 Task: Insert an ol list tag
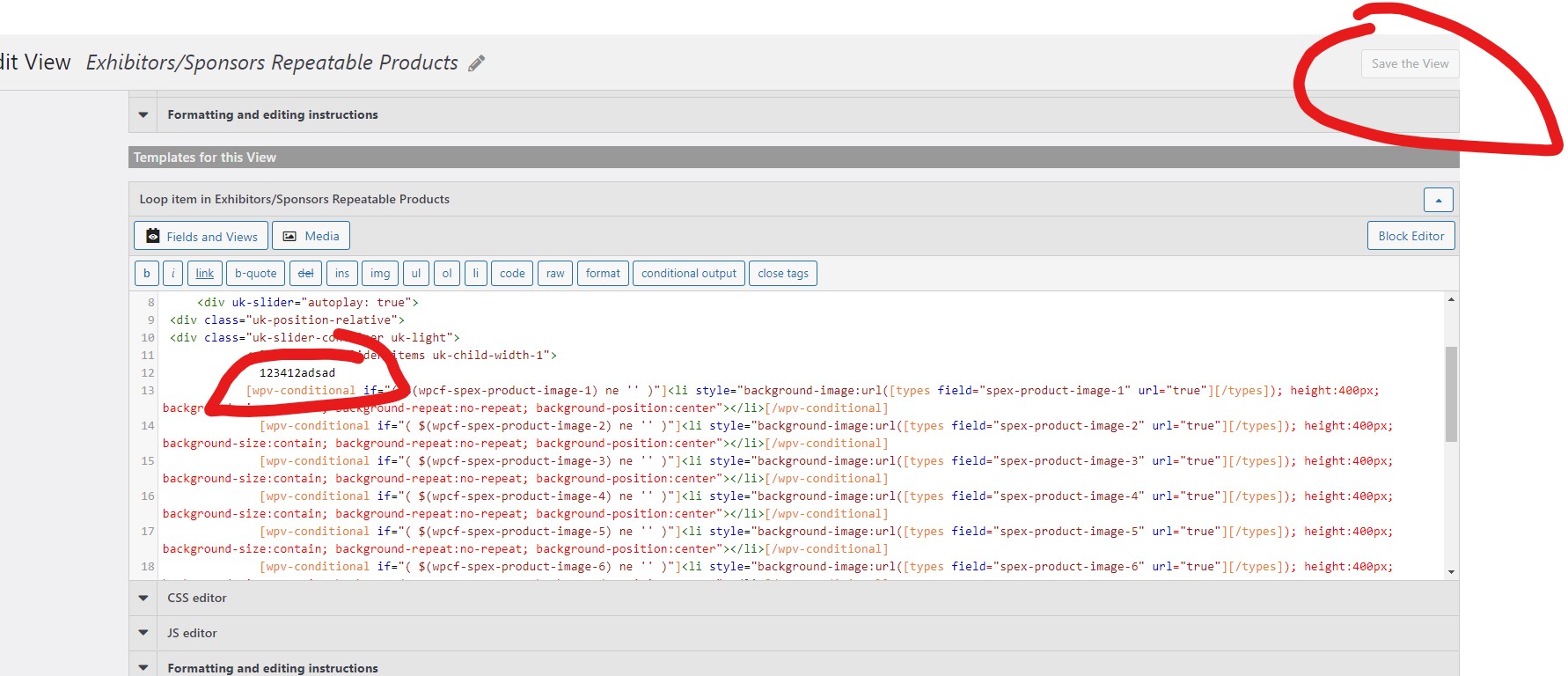(x=447, y=273)
